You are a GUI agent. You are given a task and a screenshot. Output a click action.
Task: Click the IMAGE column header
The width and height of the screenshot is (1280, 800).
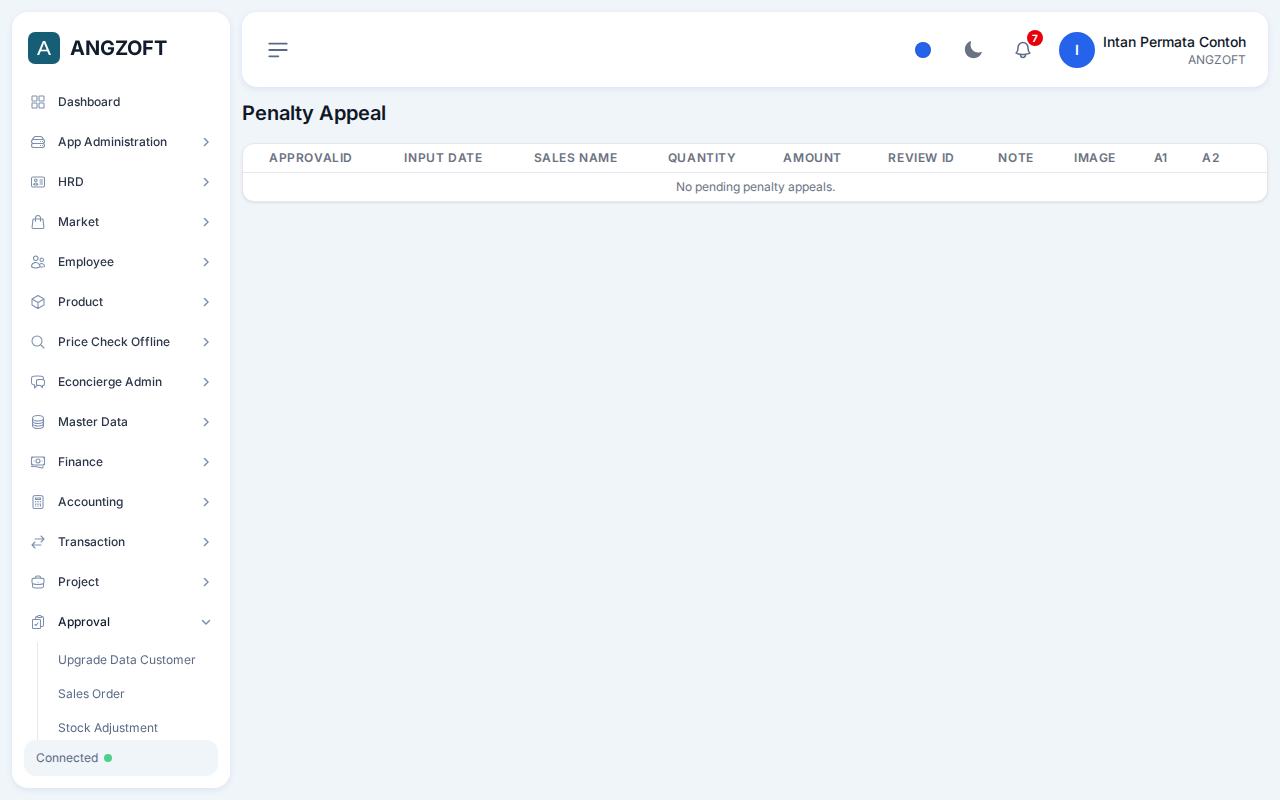[1095, 158]
